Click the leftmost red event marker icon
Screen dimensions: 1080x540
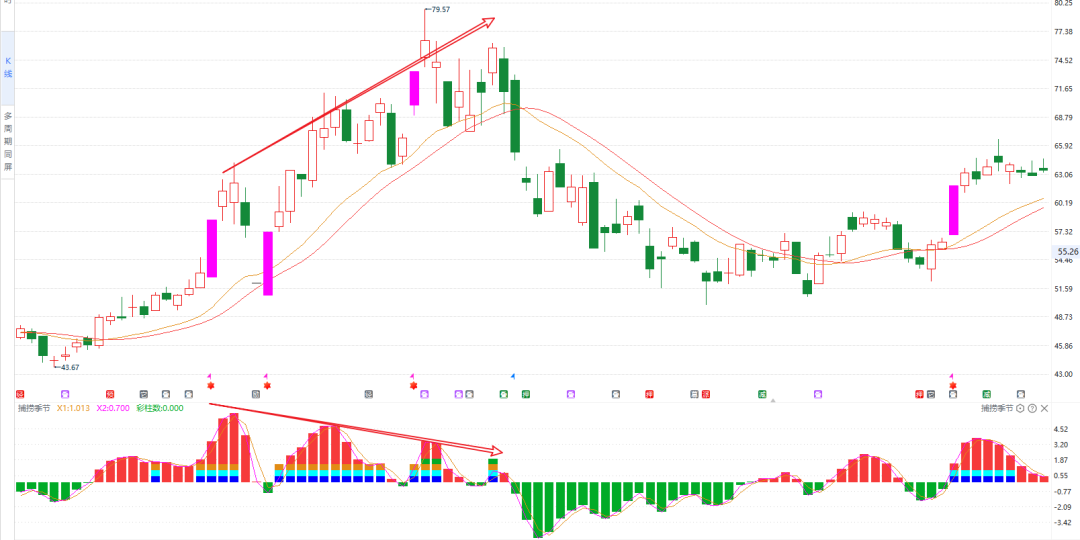point(20,394)
